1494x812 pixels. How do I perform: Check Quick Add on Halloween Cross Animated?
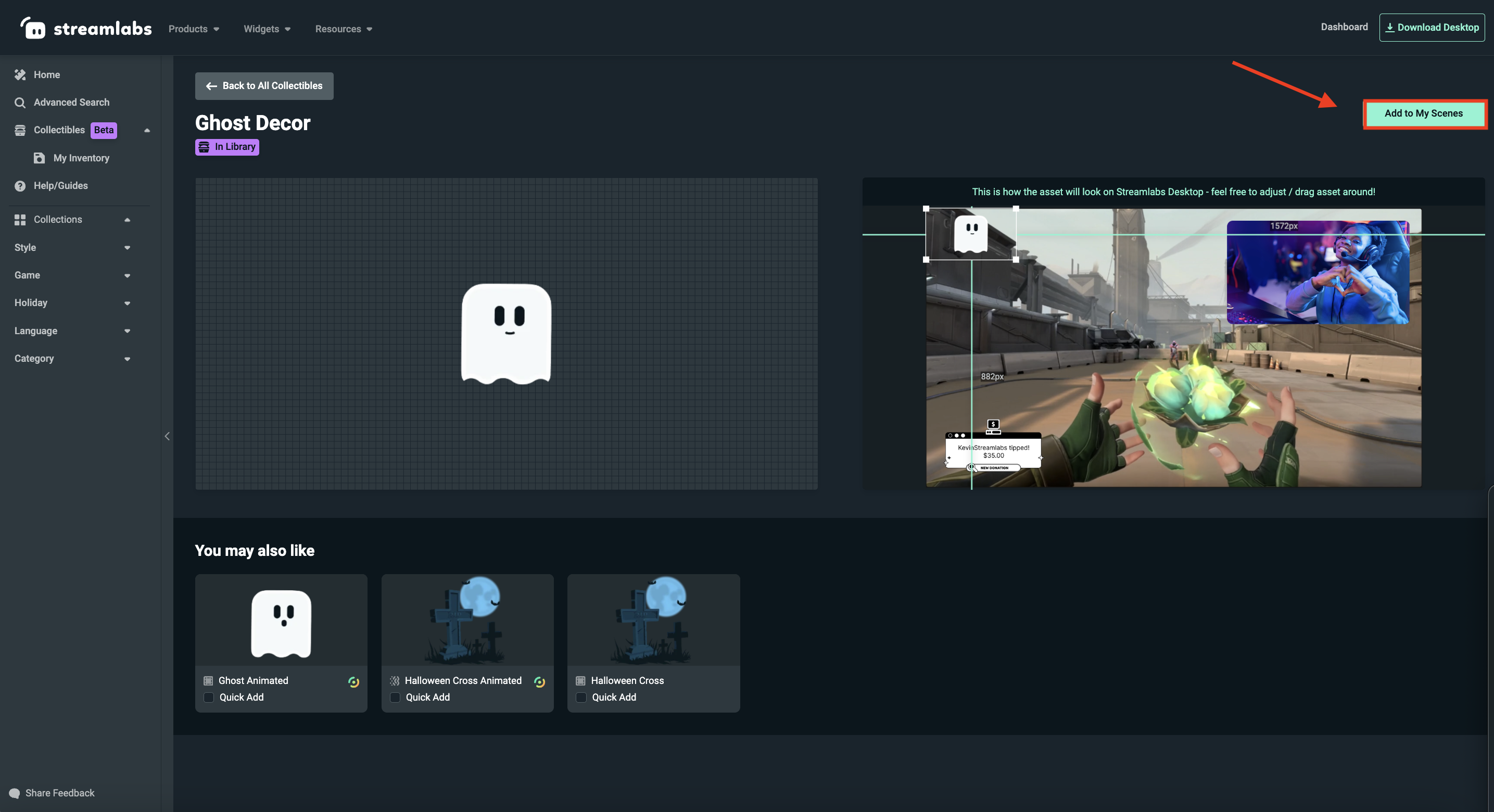[x=395, y=697]
